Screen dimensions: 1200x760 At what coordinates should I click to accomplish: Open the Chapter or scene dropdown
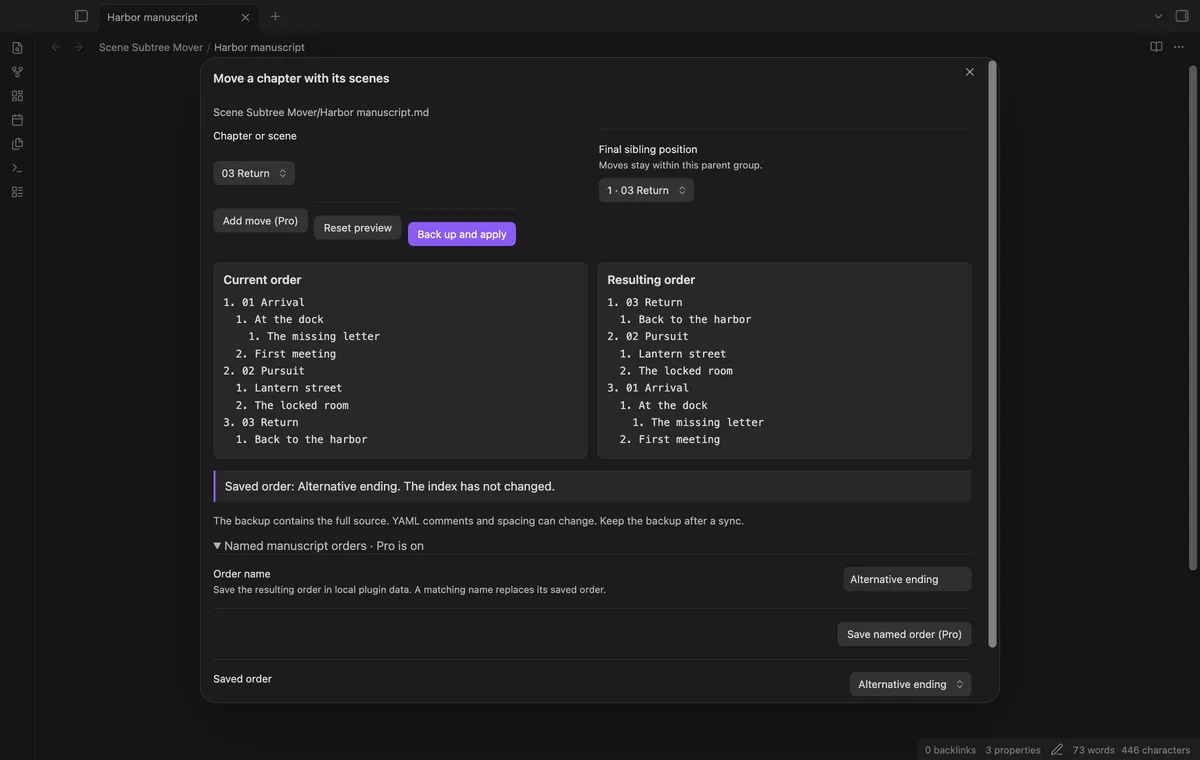tap(254, 173)
